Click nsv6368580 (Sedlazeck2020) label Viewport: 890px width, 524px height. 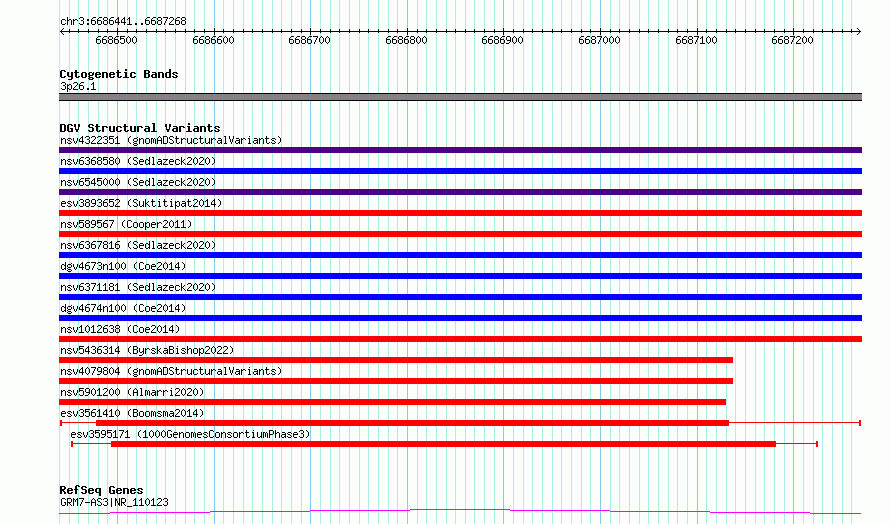pyautogui.click(x=138, y=161)
